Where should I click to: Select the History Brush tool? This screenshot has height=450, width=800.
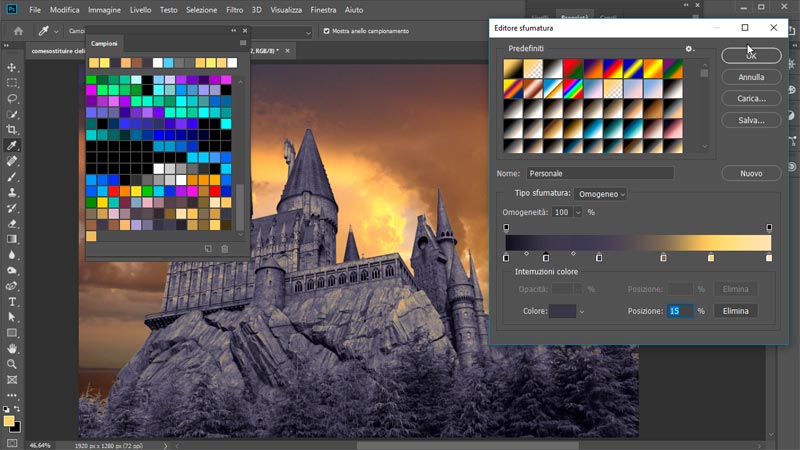[12, 208]
